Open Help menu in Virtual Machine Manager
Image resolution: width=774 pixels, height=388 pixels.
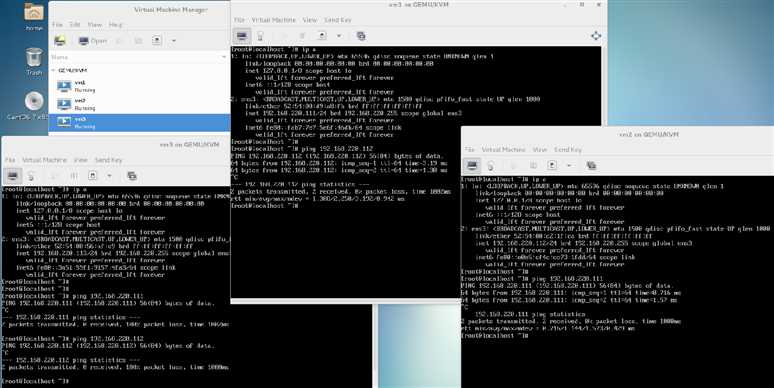[x=116, y=24]
